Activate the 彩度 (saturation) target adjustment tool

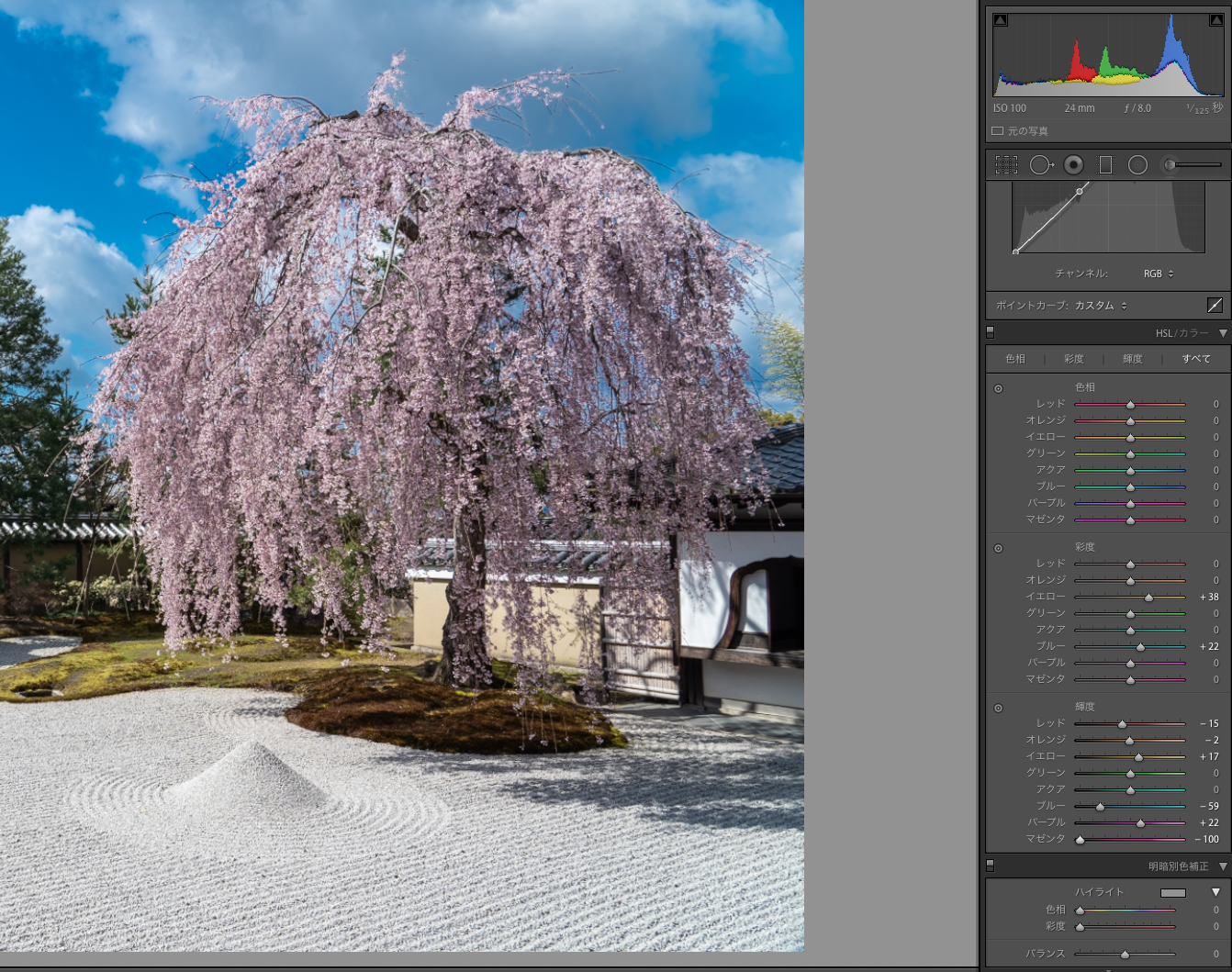coord(999,548)
